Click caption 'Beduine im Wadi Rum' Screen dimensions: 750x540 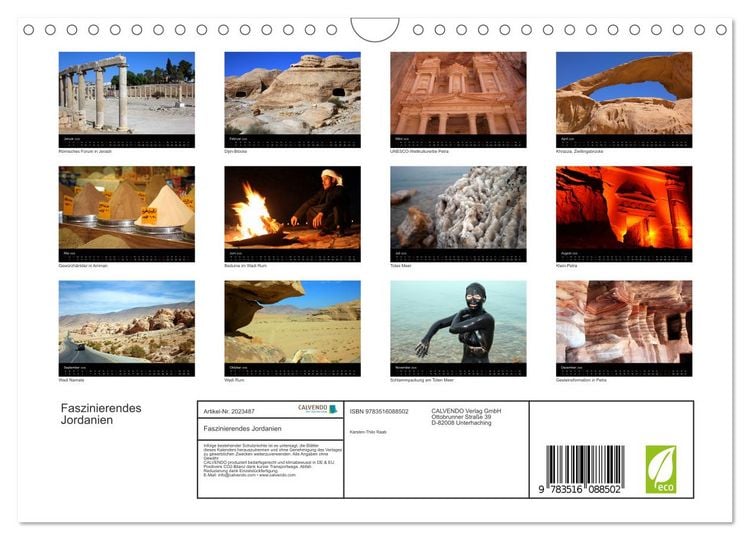(x=245, y=265)
